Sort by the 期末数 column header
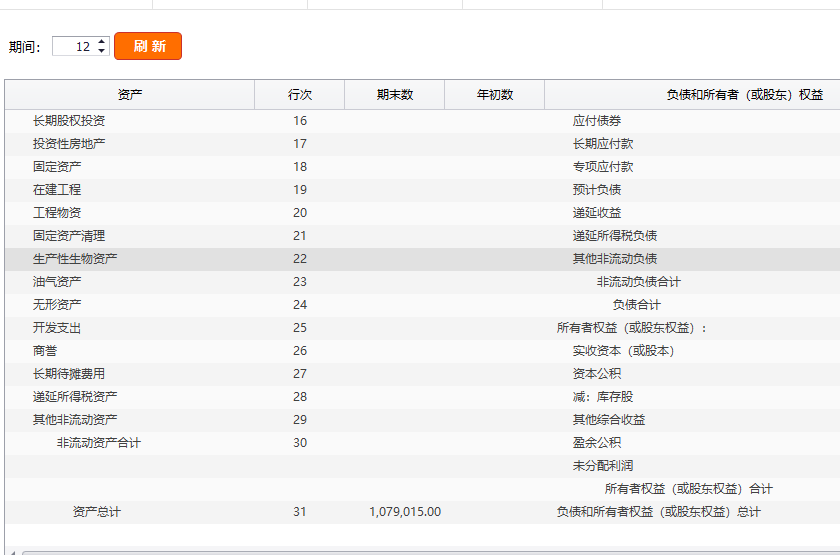 (395, 95)
